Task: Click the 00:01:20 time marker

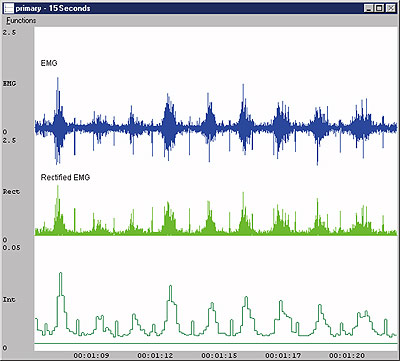Action: coord(347,356)
